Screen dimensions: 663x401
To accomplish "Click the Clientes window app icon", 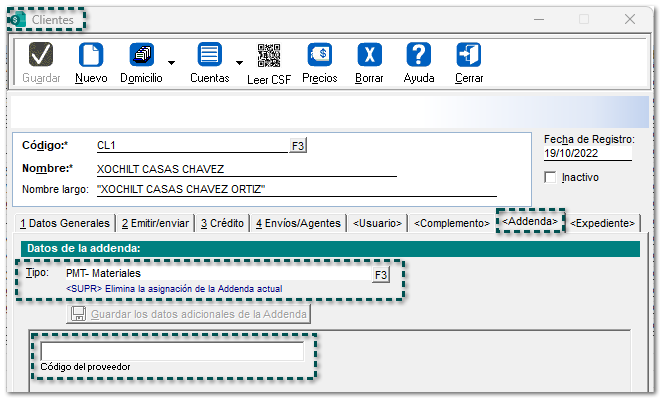I will click(17, 19).
